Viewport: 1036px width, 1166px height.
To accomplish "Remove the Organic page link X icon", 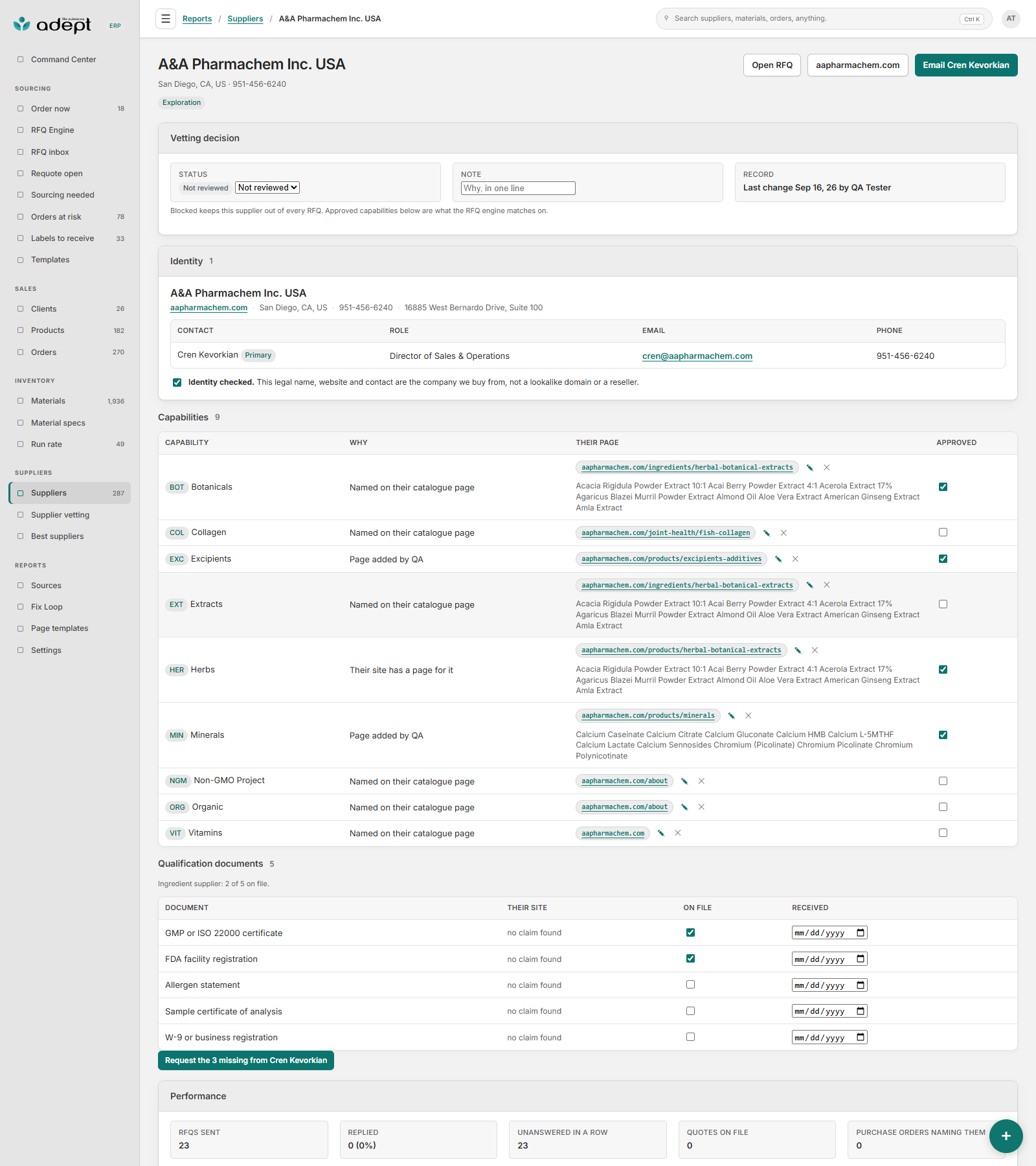I will 701,807.
